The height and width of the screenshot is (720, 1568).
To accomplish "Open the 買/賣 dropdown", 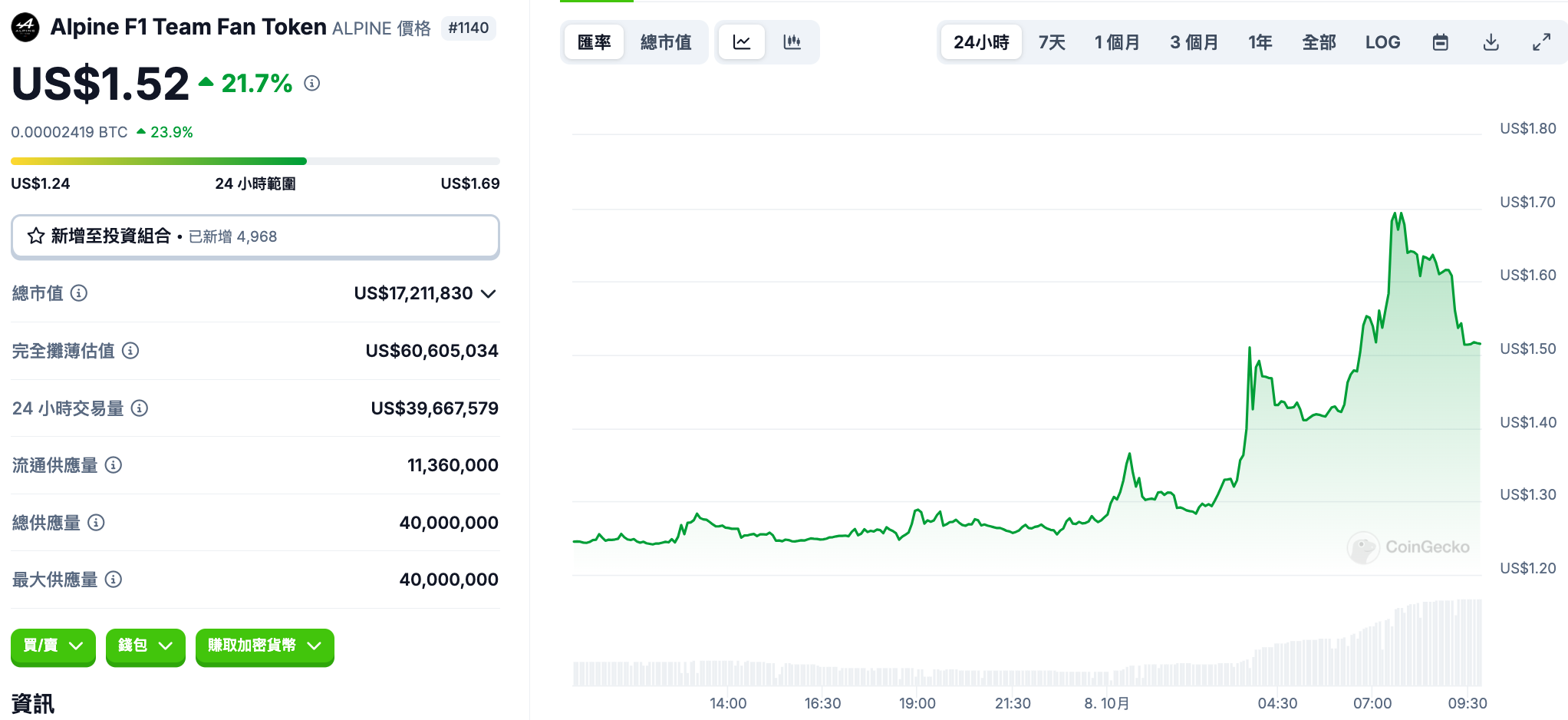I will (53, 646).
